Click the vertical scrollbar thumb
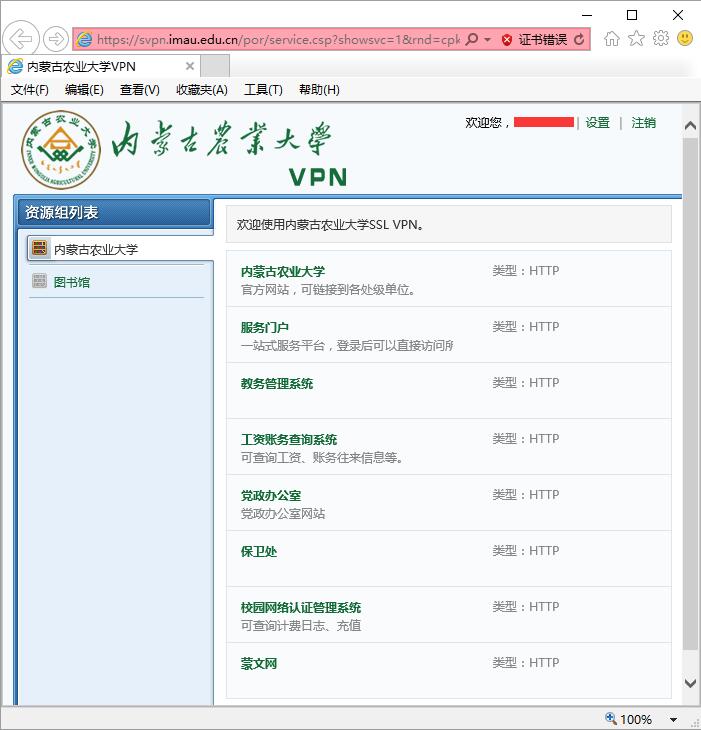This screenshot has height=730, width=701. [690, 393]
